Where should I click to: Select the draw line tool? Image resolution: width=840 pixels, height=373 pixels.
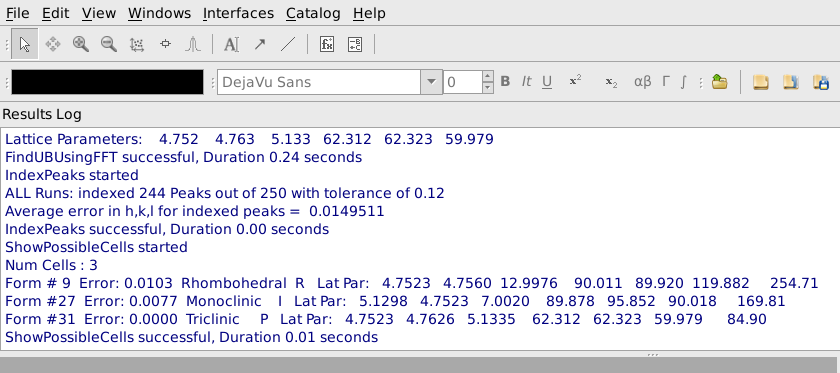tap(288, 44)
